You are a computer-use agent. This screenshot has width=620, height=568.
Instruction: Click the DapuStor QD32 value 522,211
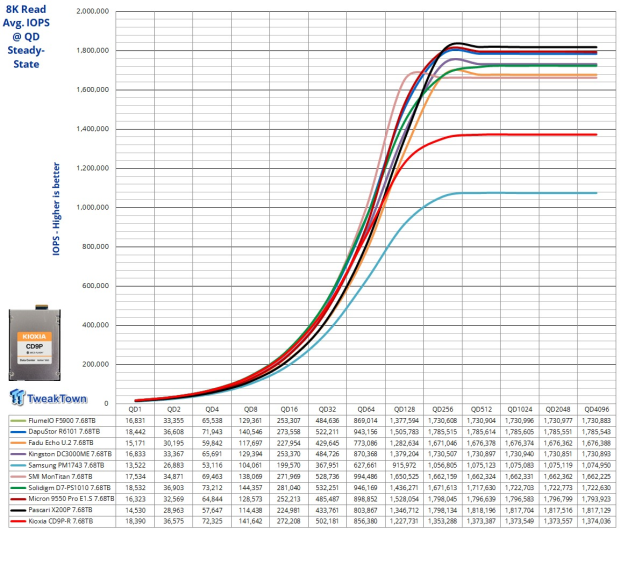point(327,432)
